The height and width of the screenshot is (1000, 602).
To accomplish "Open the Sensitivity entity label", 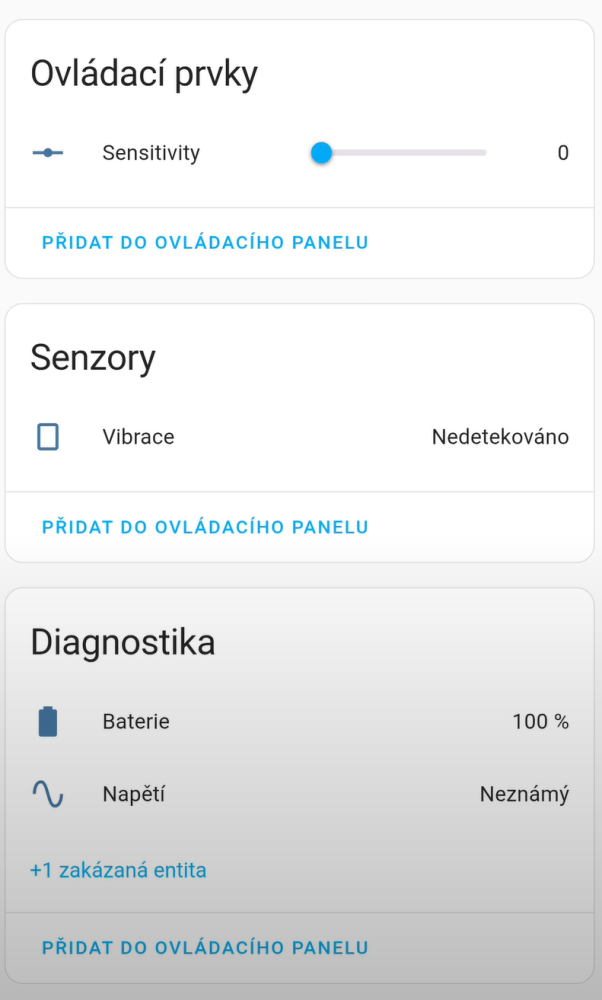I will [151, 153].
